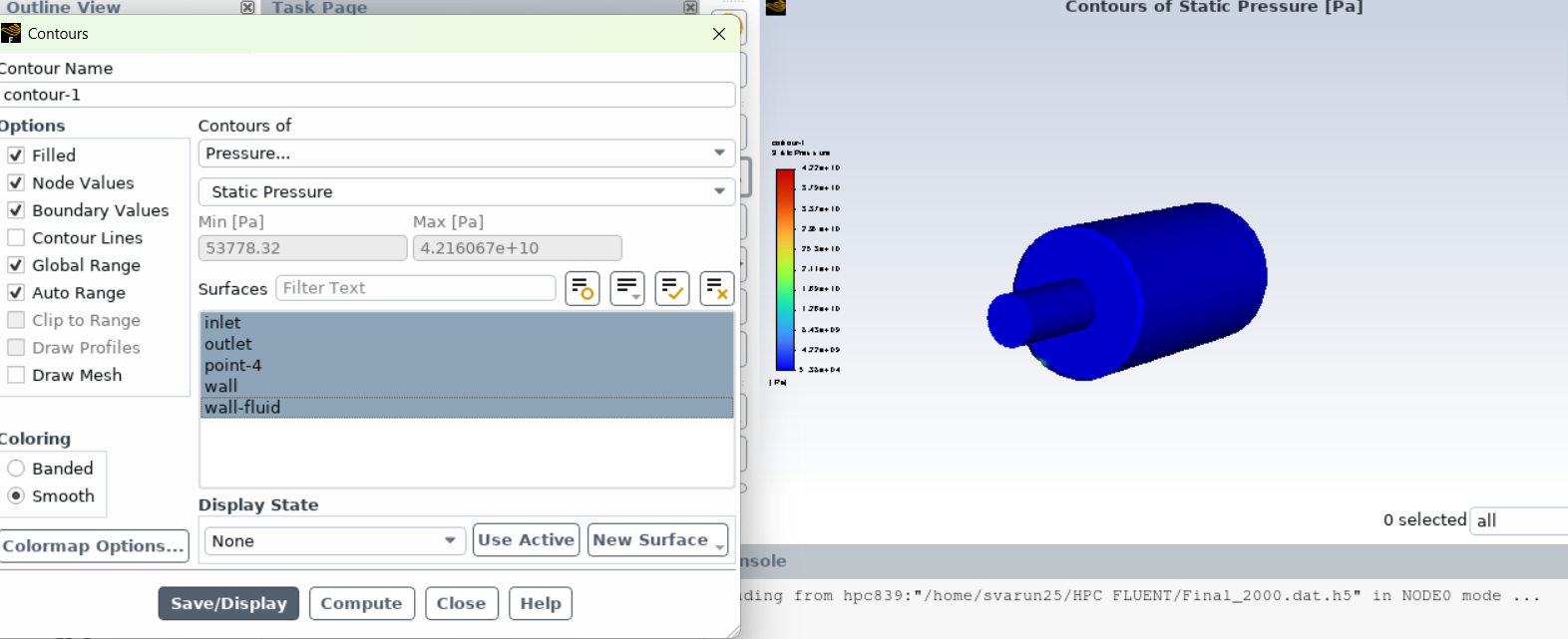Click the Max [Pa] value field
Image resolution: width=1568 pixels, height=639 pixels.
[x=518, y=248]
